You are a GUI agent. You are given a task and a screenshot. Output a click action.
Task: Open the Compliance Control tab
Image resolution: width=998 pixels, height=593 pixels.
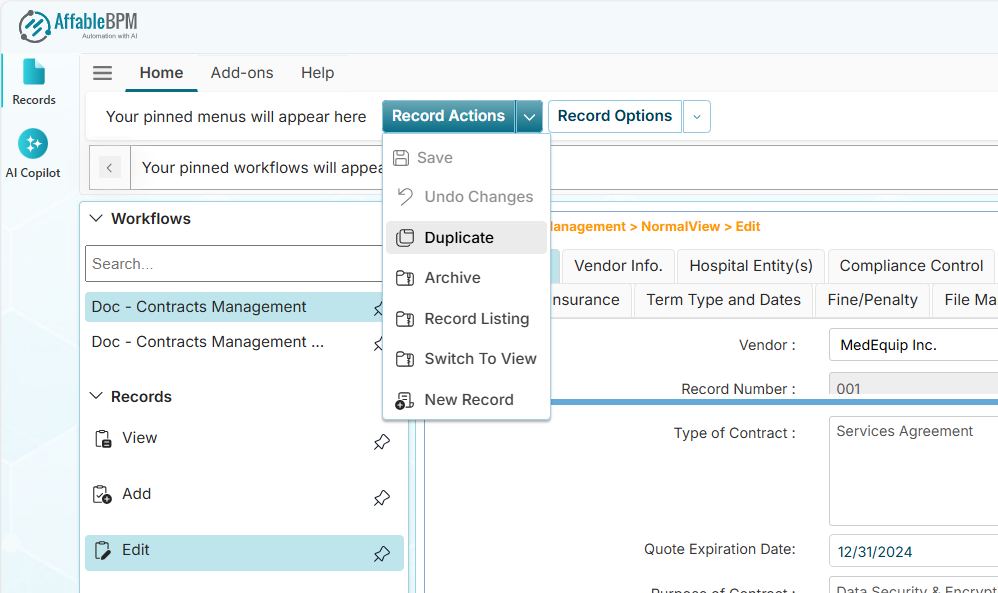[911, 266]
